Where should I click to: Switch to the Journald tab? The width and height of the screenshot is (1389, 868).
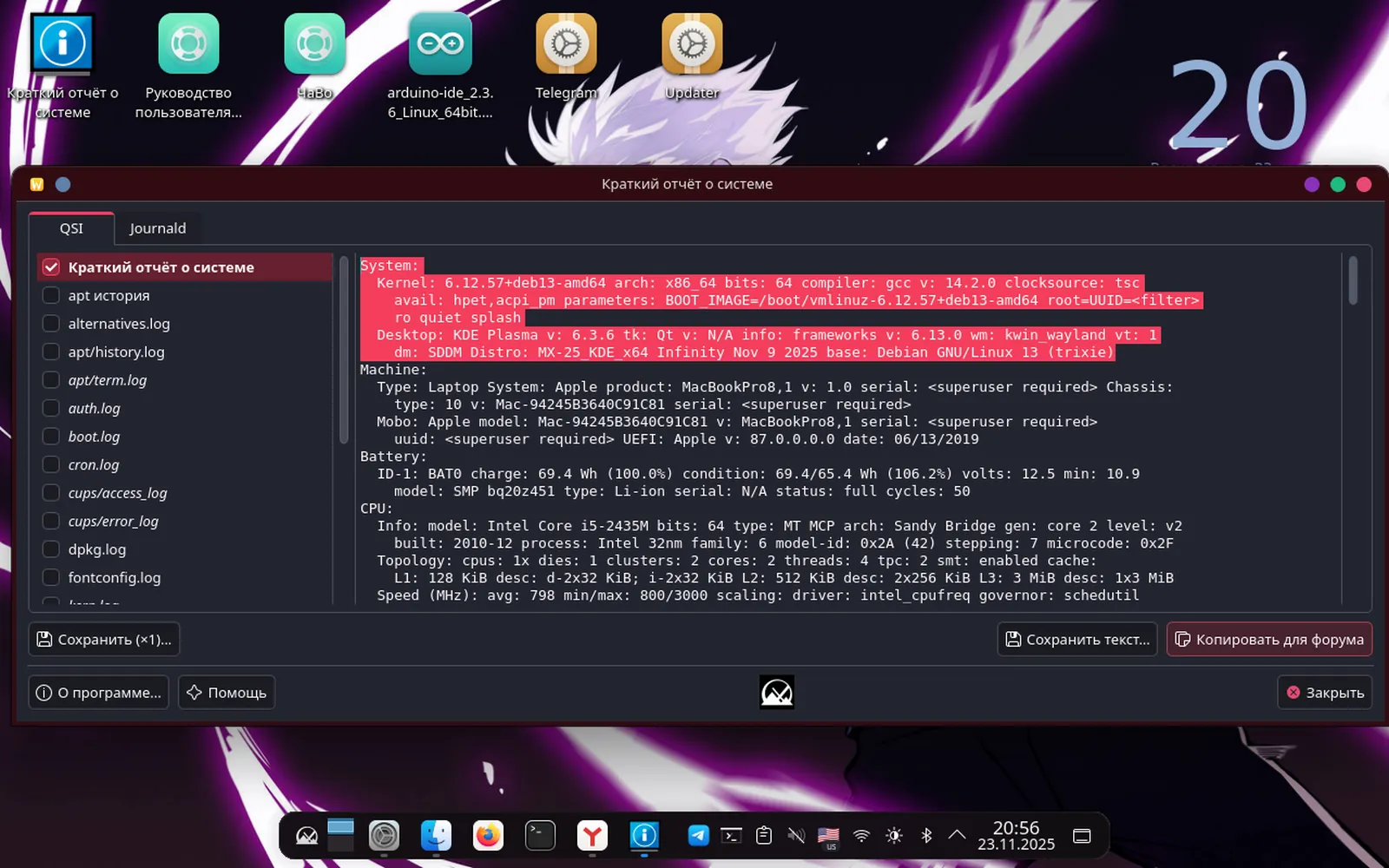(157, 228)
